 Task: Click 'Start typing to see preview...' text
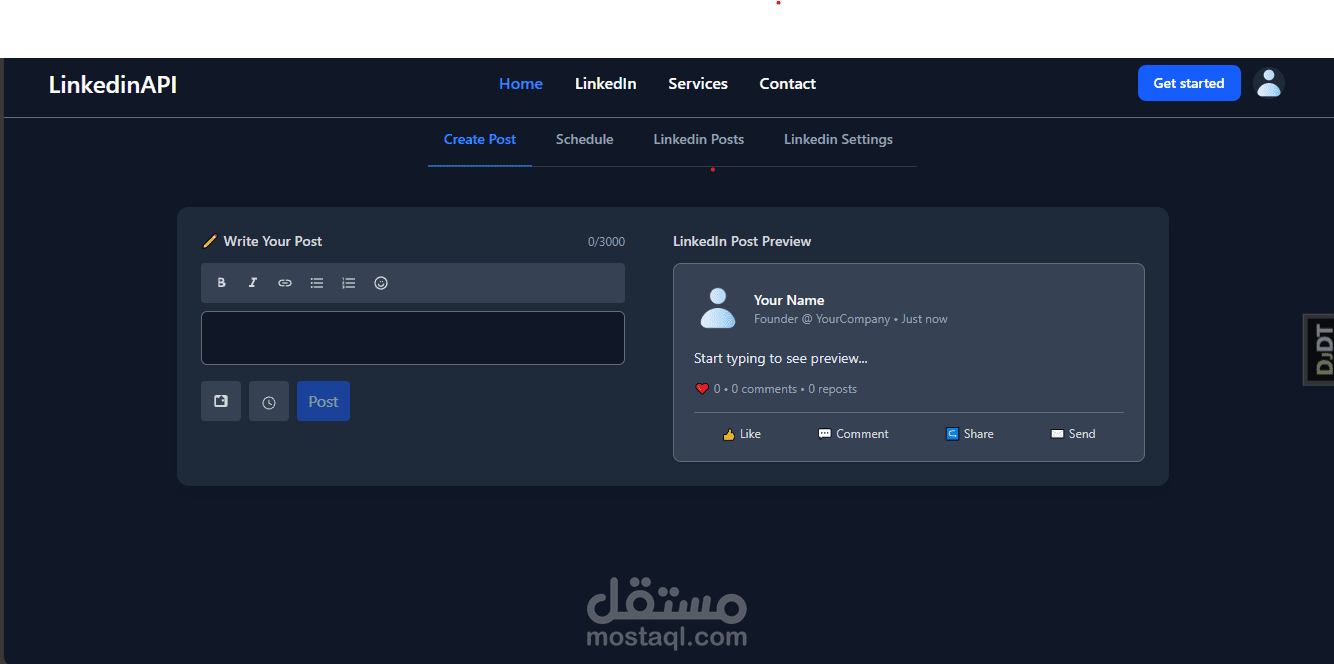[x=781, y=358]
